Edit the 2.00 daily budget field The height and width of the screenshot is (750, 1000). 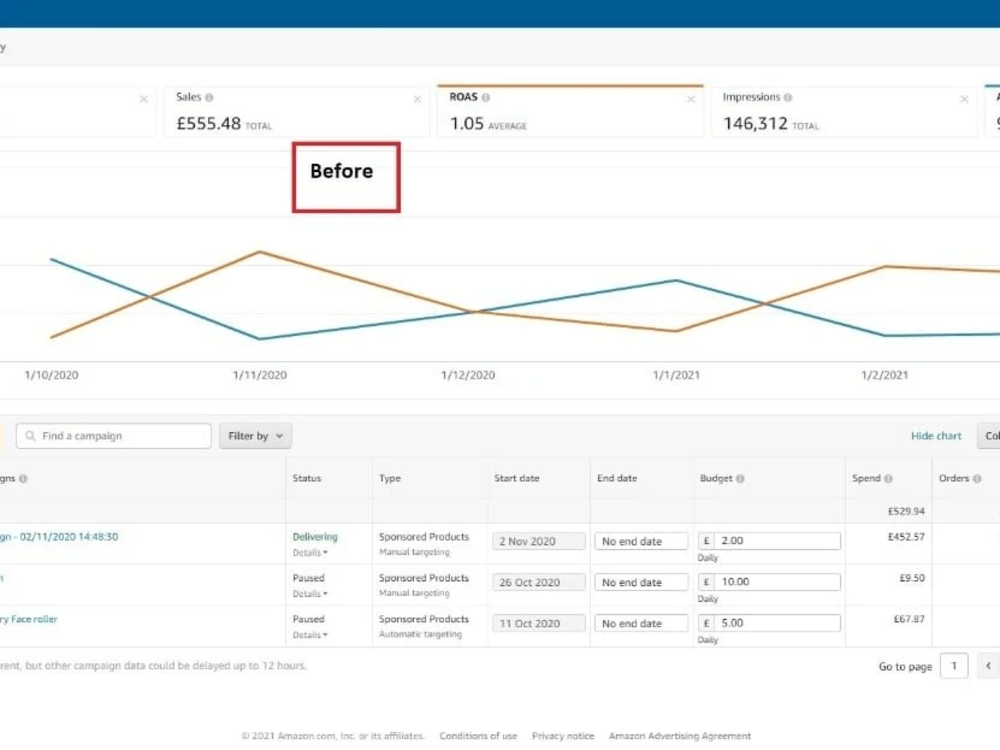(769, 541)
